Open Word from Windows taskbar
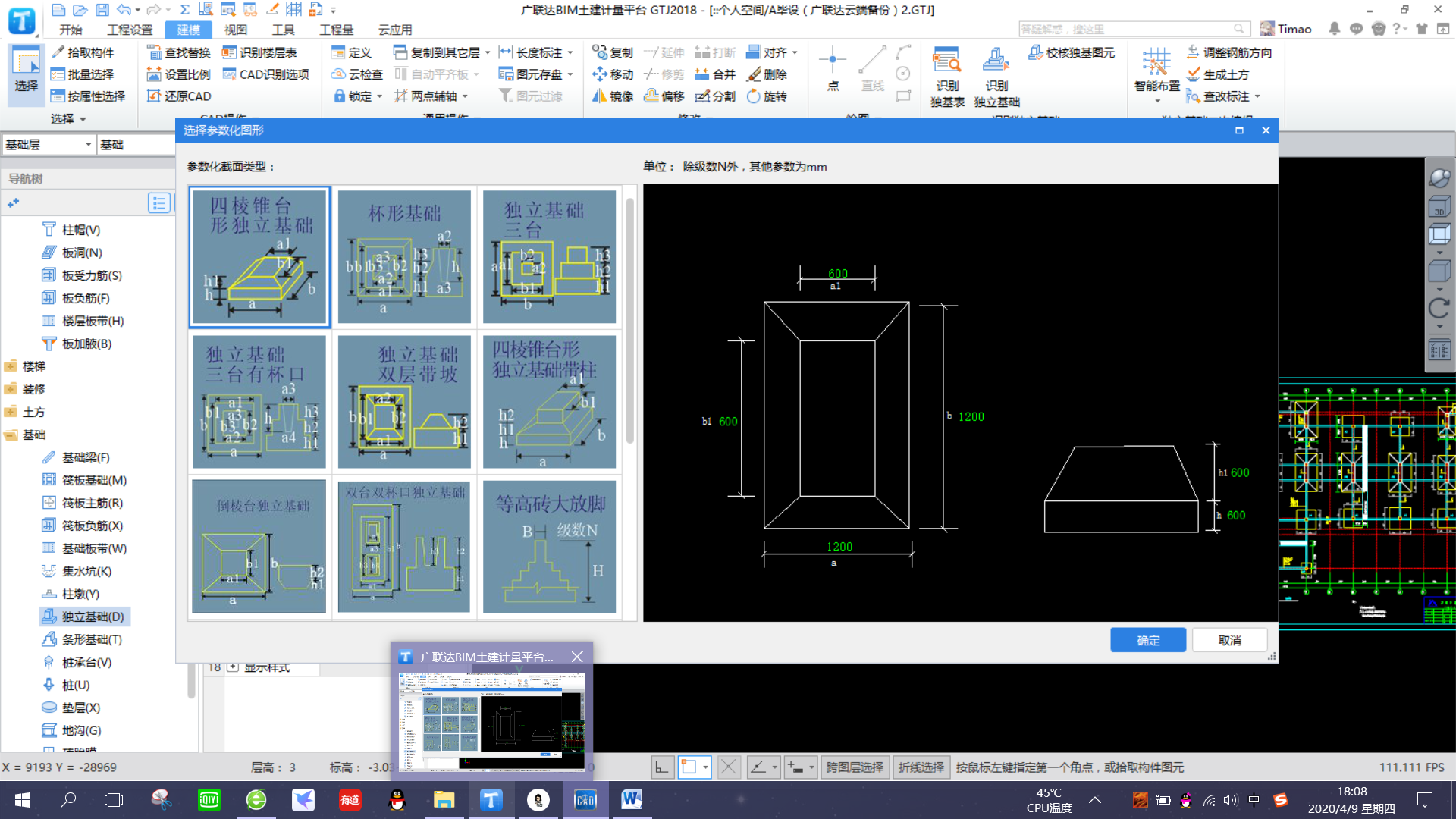 pyautogui.click(x=632, y=800)
